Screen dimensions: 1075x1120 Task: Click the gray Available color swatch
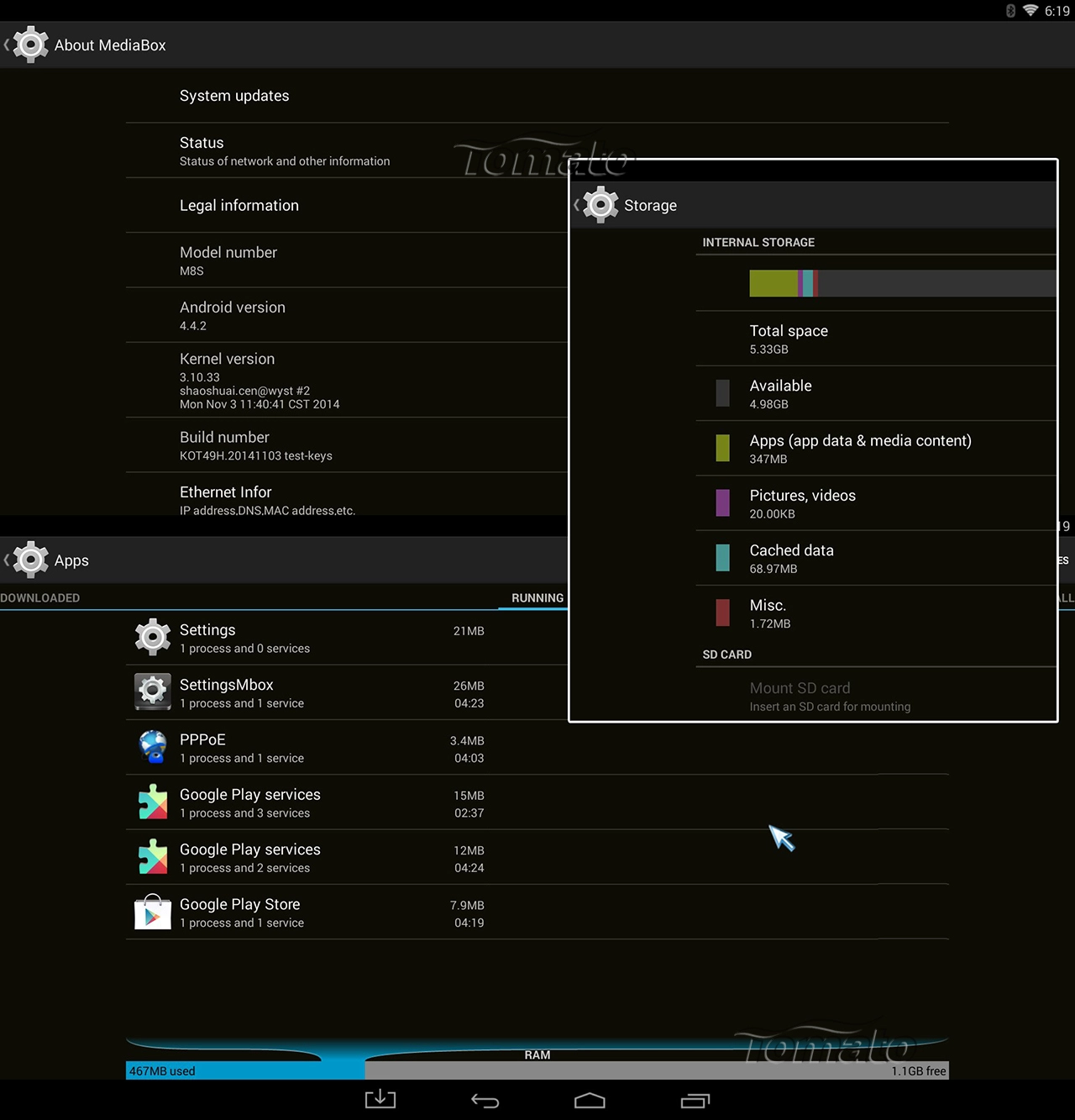(x=722, y=393)
